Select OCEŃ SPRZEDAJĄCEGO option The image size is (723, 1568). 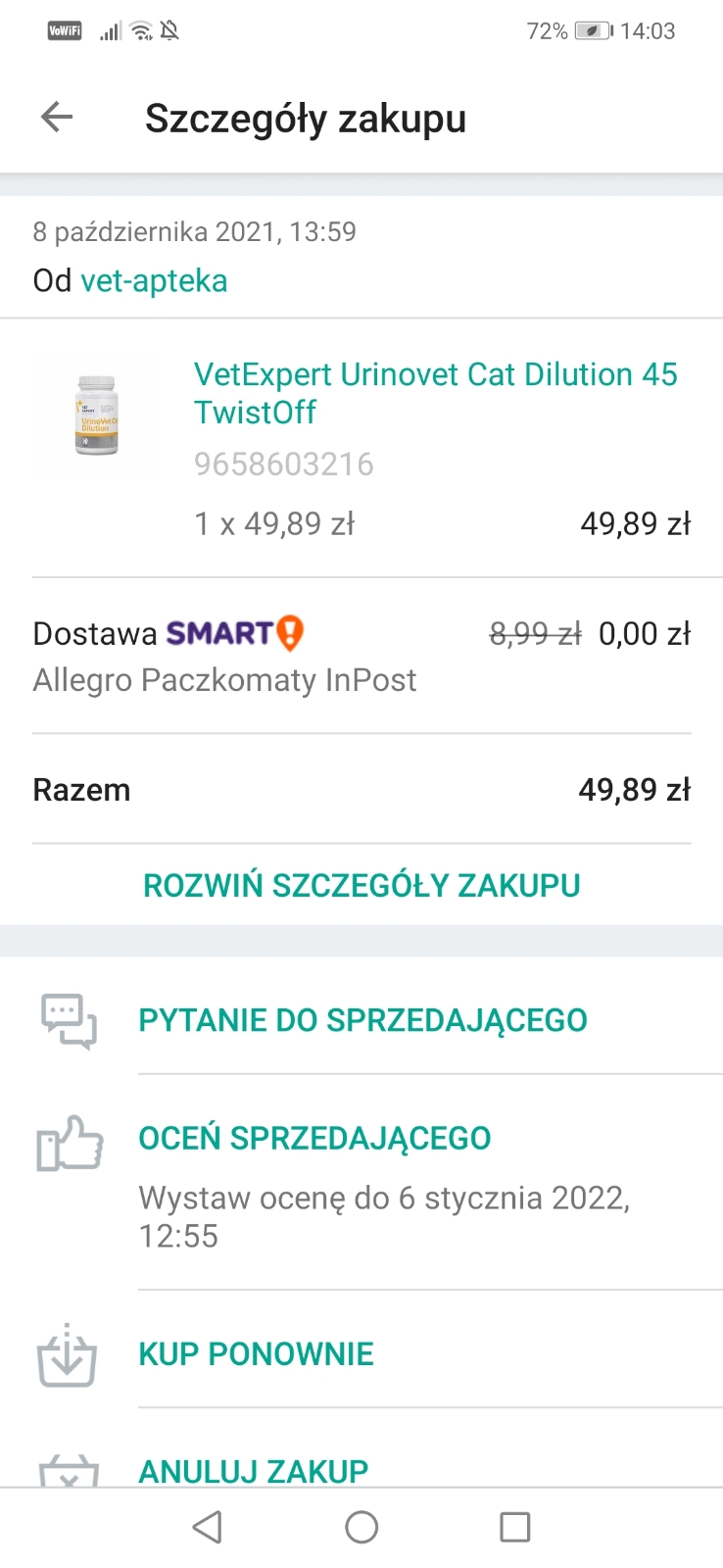pos(314,1138)
